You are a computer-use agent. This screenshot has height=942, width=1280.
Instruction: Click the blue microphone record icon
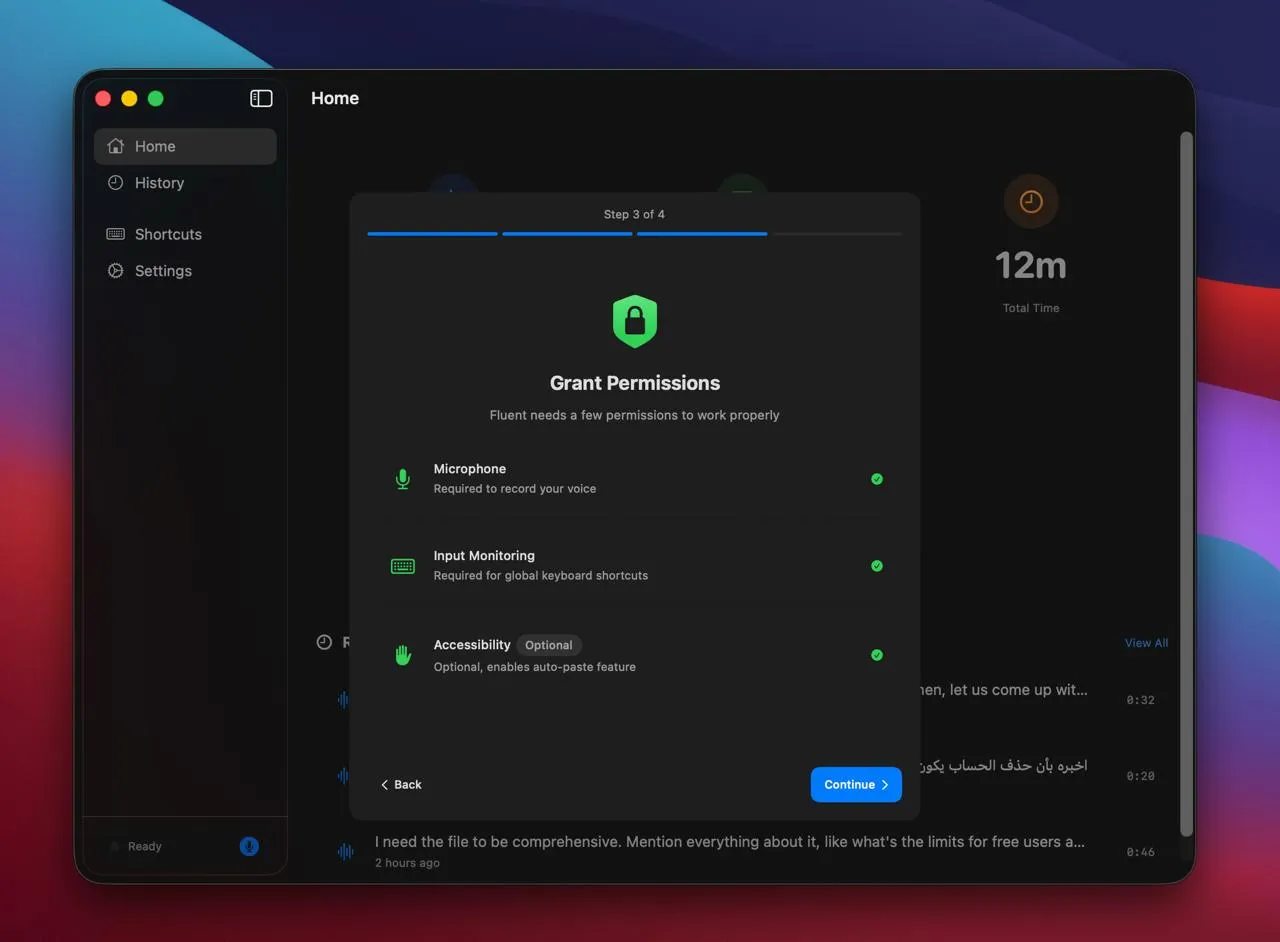(x=249, y=846)
